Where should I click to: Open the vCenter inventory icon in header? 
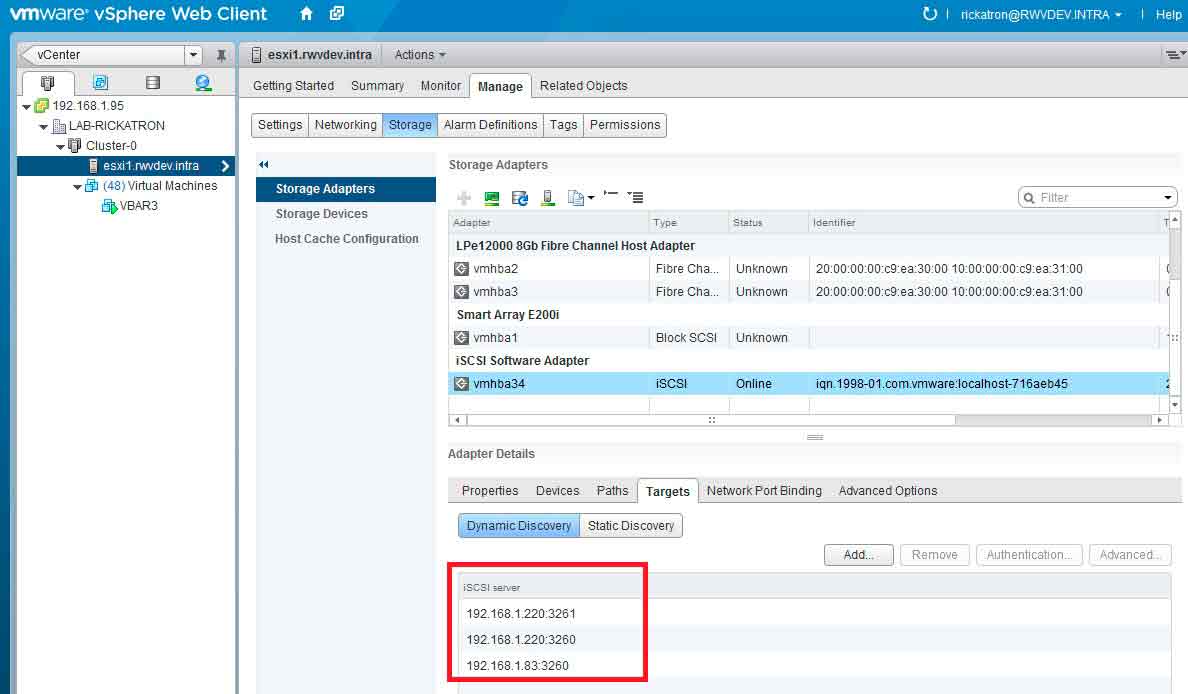point(337,14)
